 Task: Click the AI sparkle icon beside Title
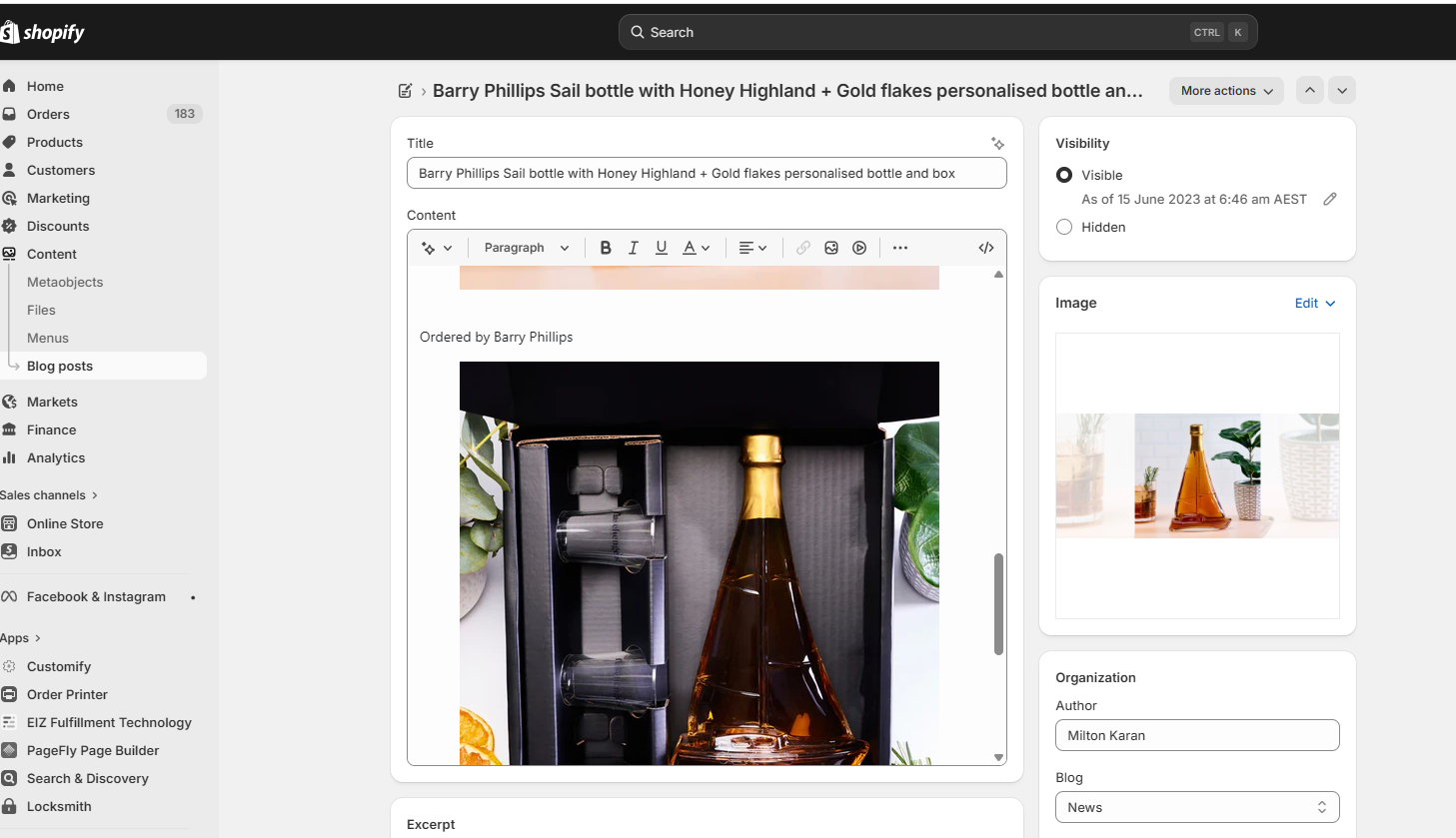[x=997, y=144]
